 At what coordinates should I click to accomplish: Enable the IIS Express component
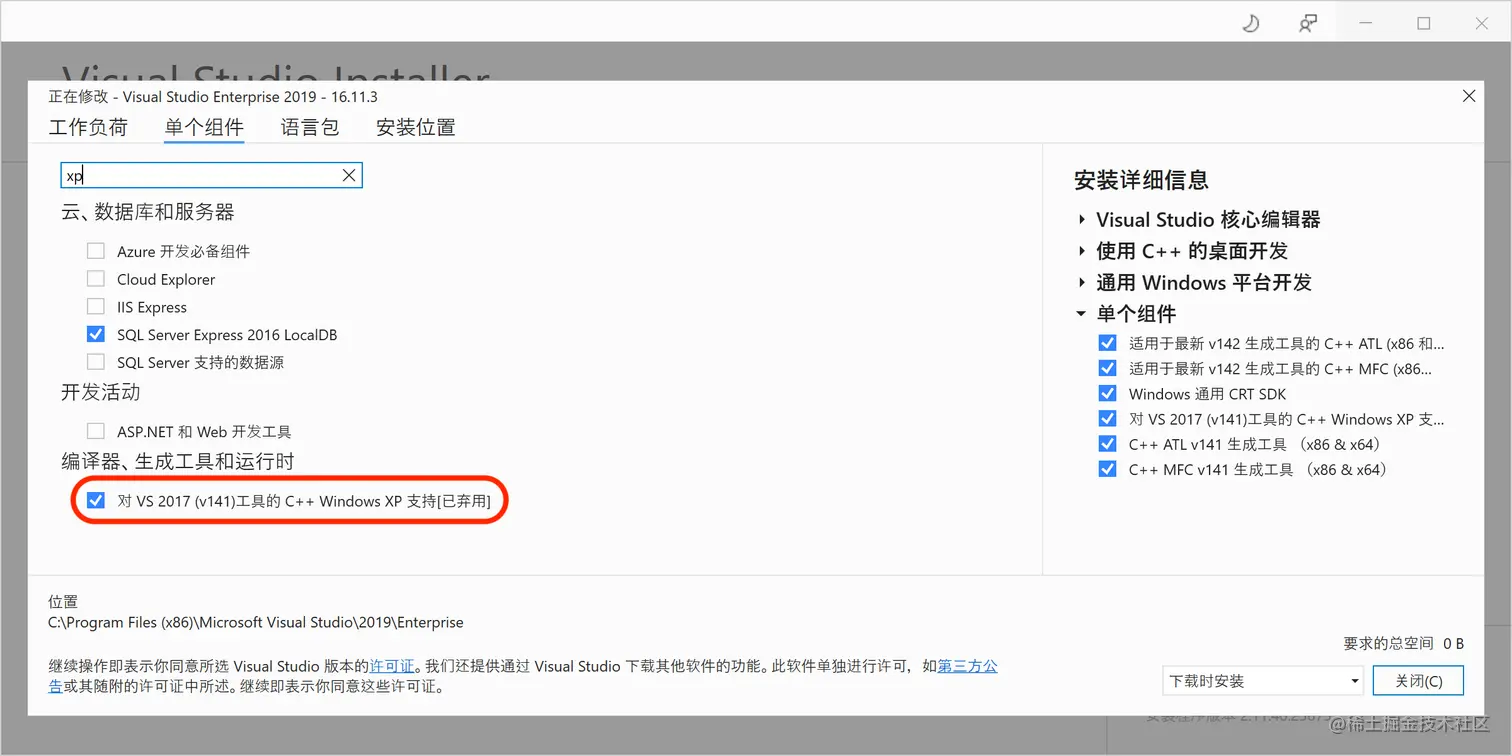[x=95, y=307]
